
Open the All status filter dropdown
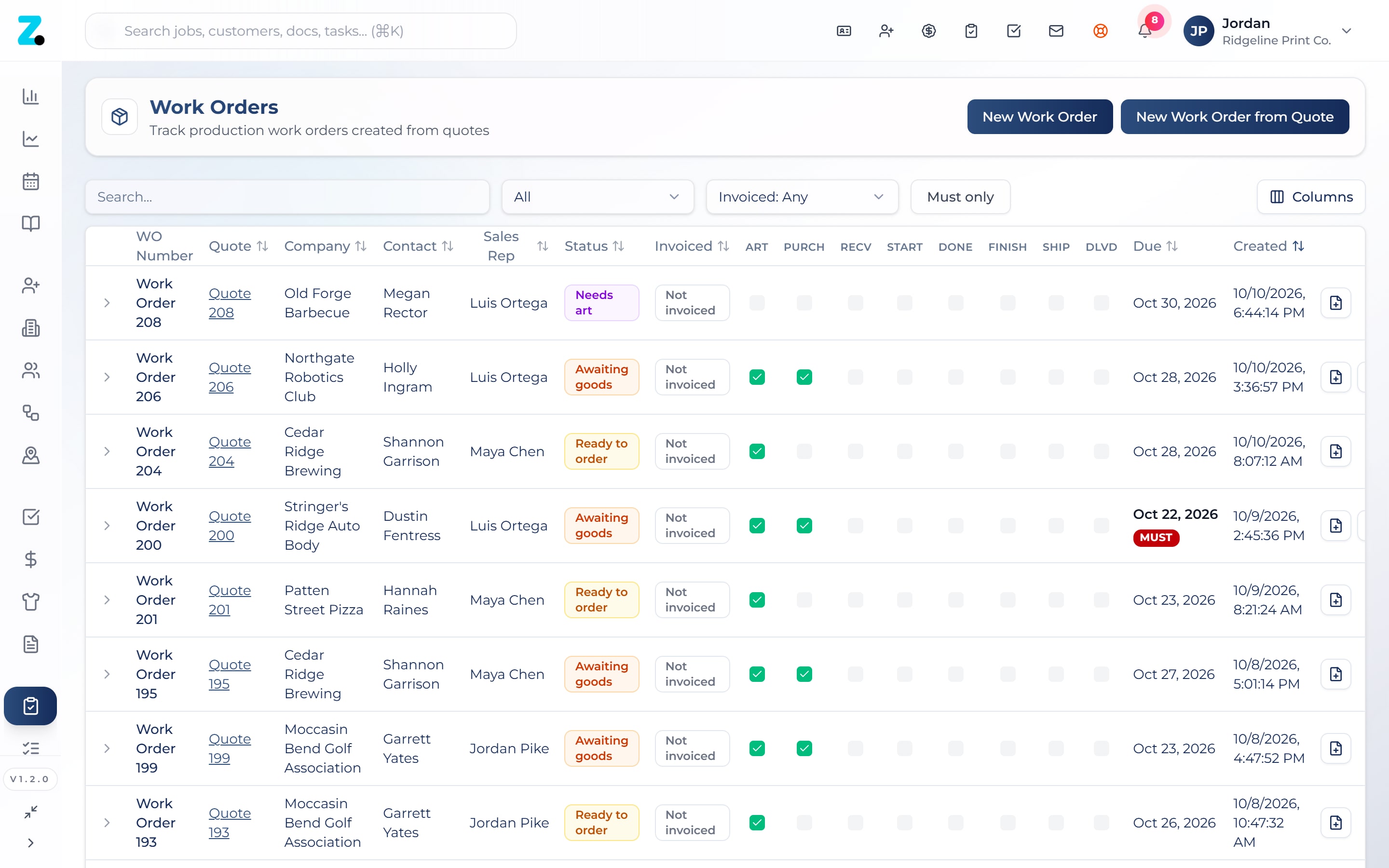[598, 197]
